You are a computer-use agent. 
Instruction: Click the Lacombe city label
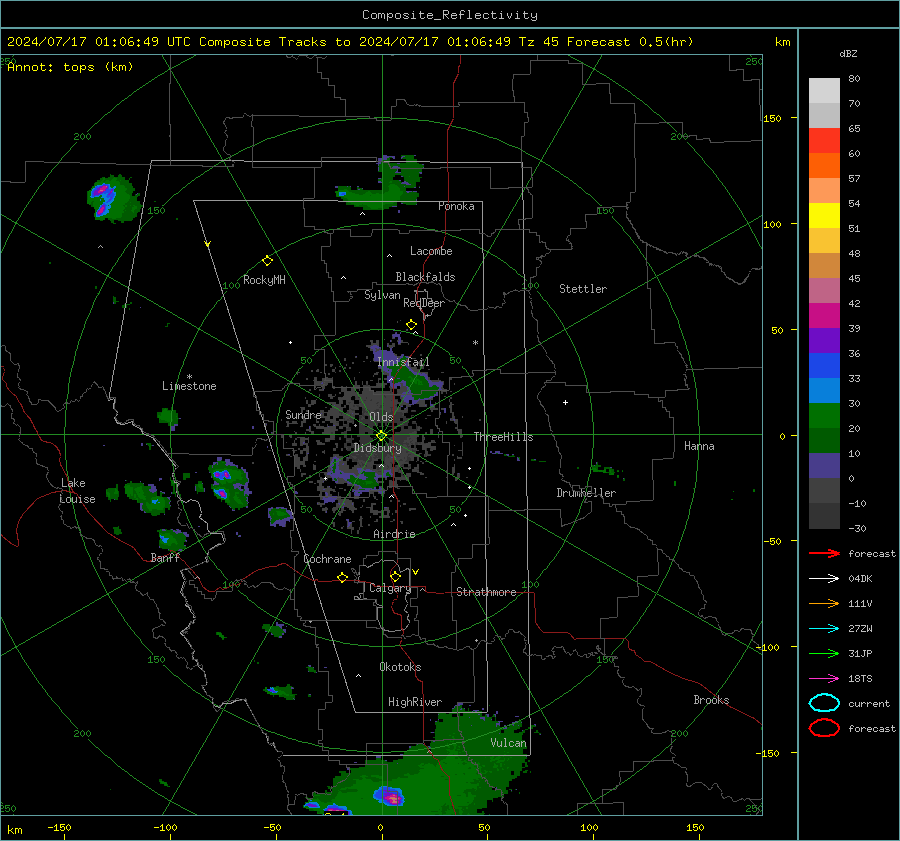tap(431, 251)
